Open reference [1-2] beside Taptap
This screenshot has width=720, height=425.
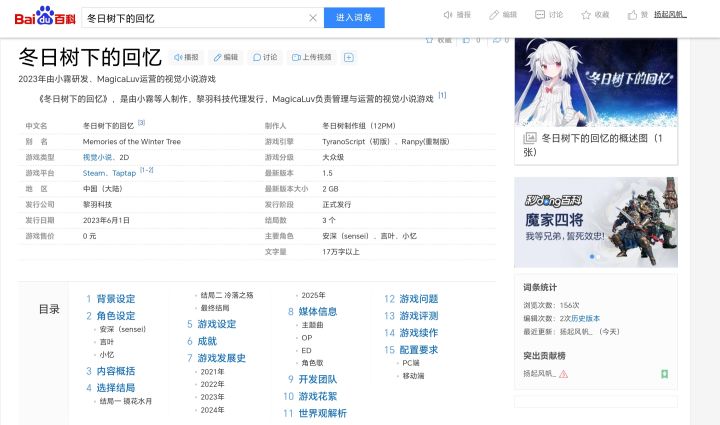(x=147, y=170)
